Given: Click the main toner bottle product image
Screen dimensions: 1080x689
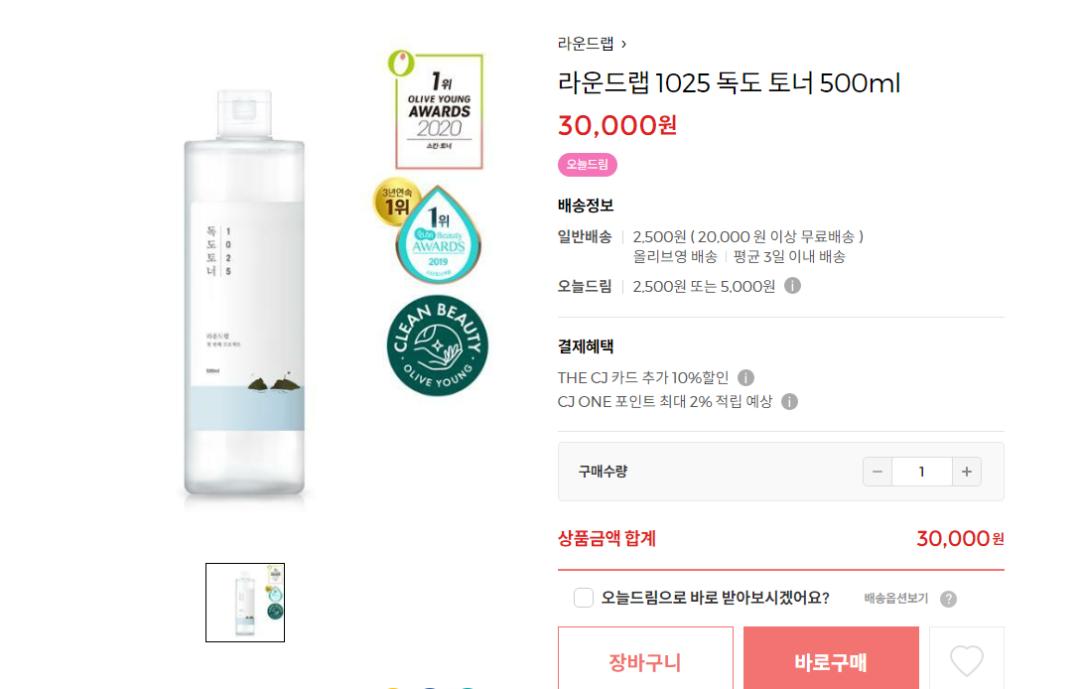Looking at the screenshot, I should tap(245, 293).
